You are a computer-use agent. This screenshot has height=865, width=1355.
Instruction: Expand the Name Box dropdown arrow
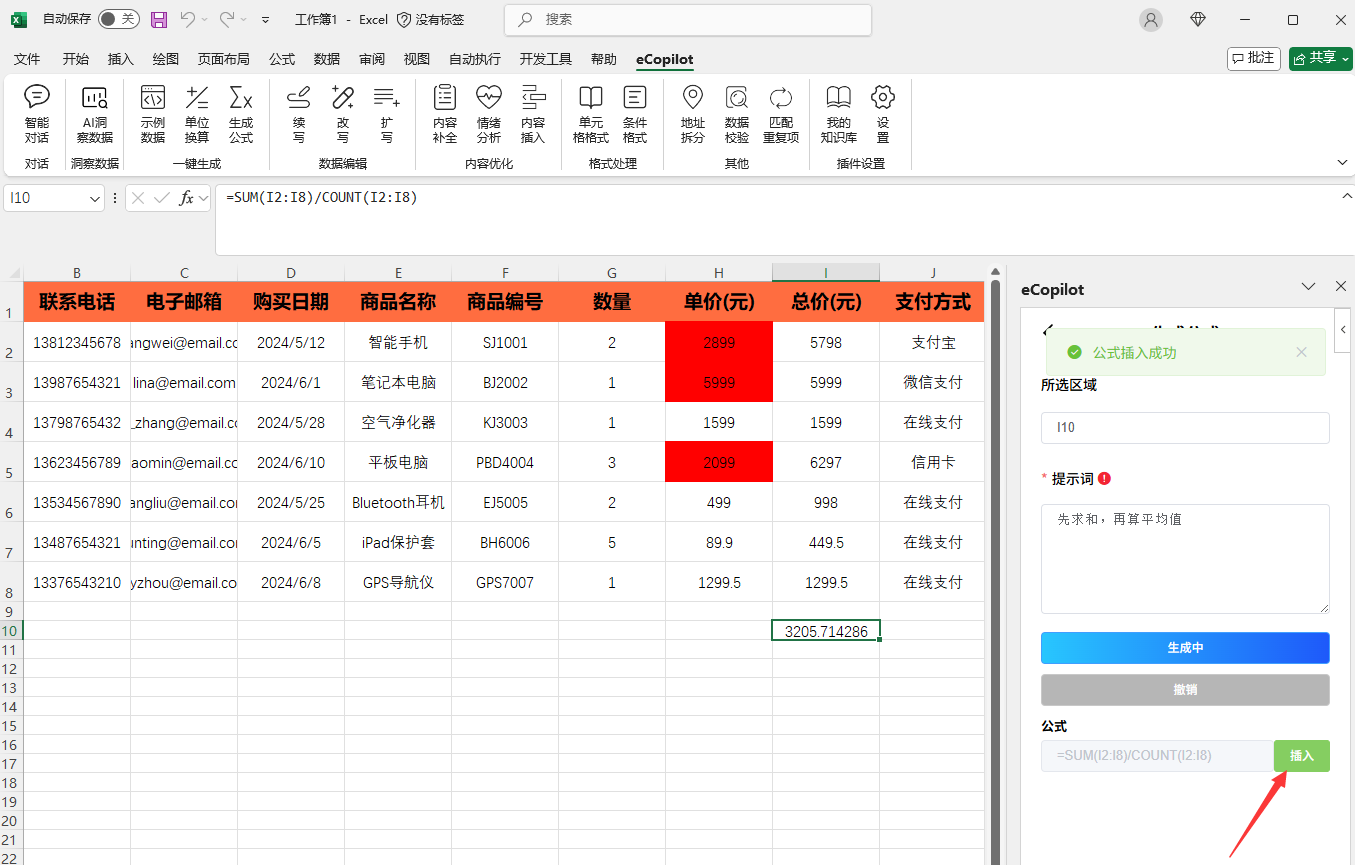click(95, 198)
